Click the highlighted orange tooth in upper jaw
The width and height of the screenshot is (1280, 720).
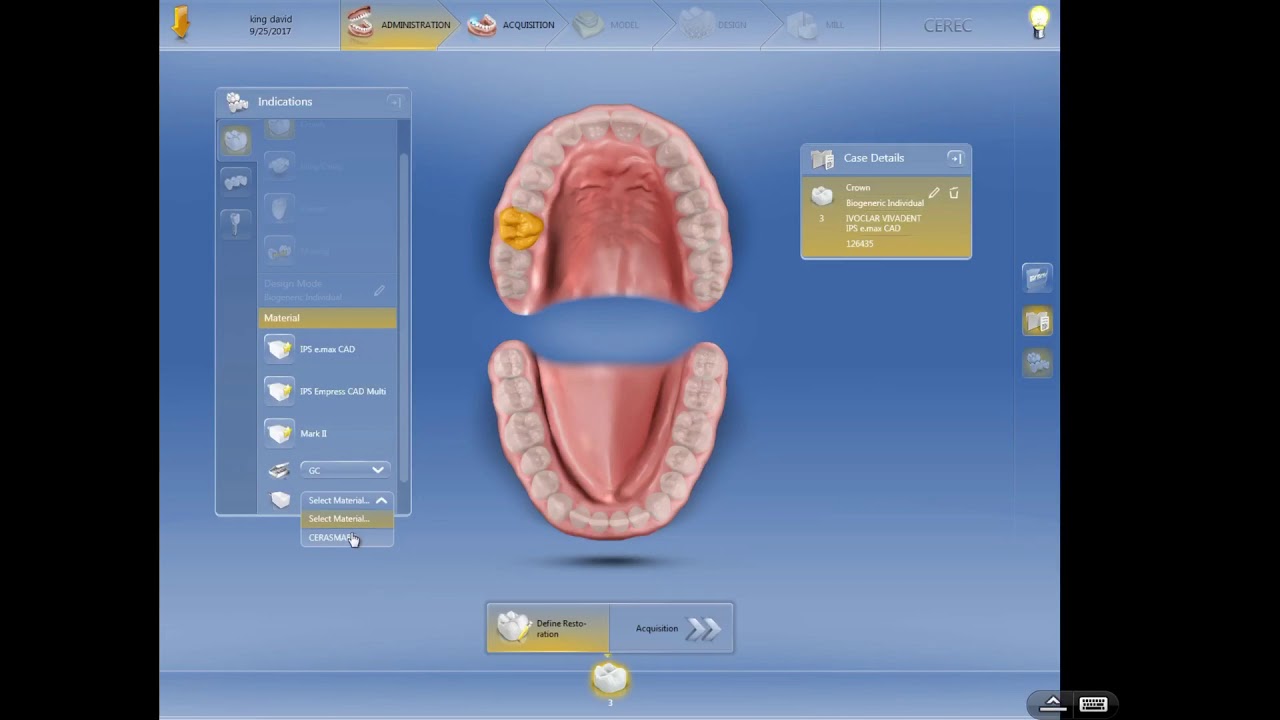pyautogui.click(x=521, y=228)
